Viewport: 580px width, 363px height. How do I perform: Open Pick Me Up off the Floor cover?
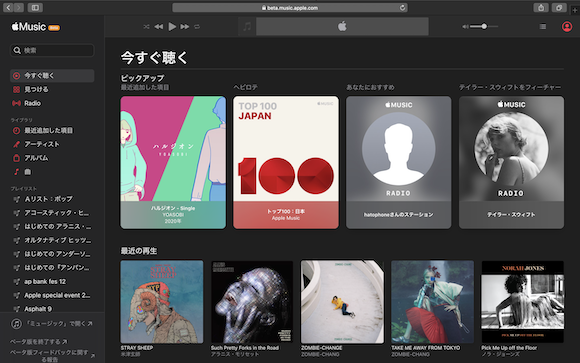coord(523,302)
